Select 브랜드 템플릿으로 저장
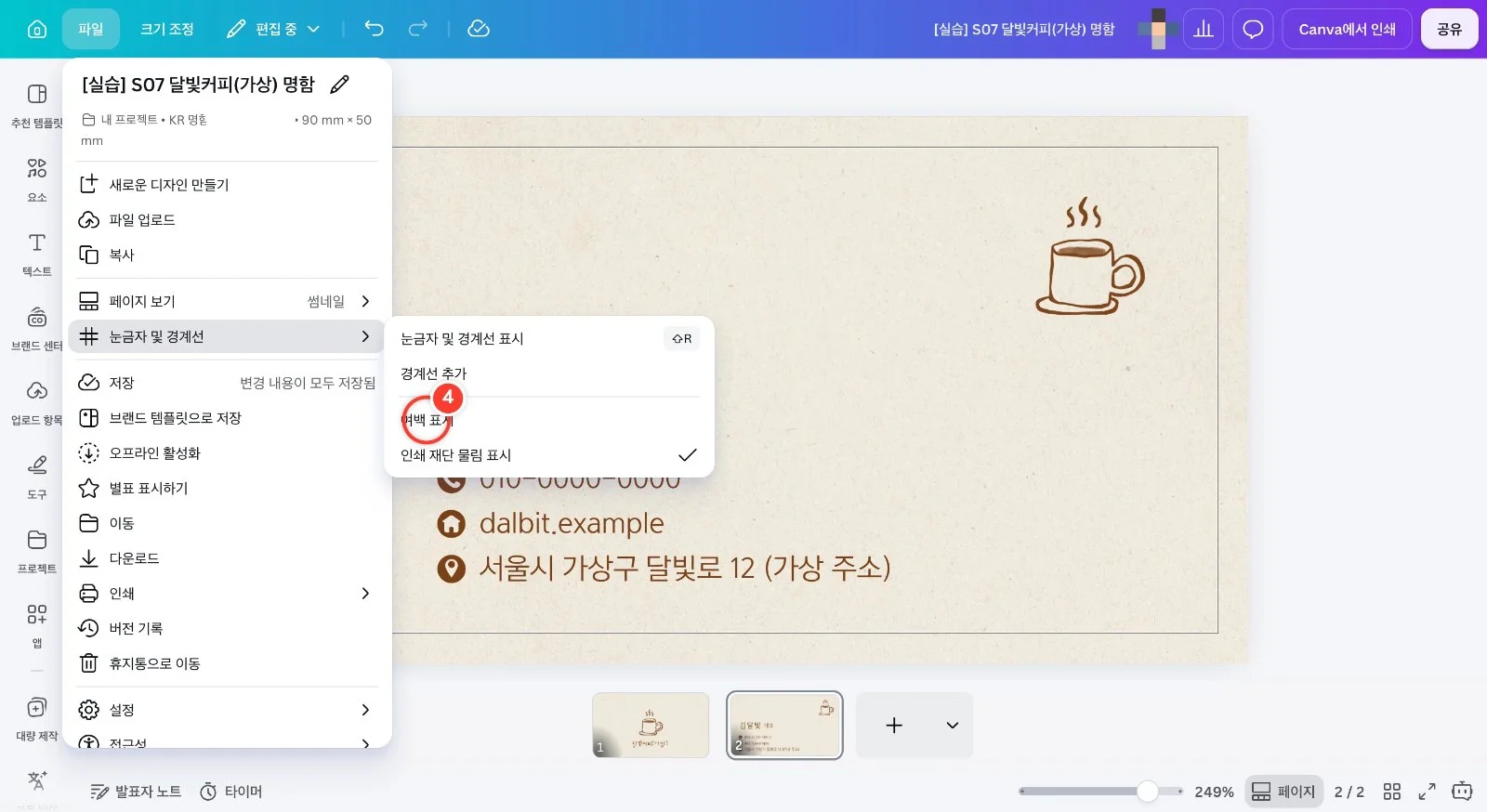Viewport: 1487px width, 812px height. click(227, 418)
